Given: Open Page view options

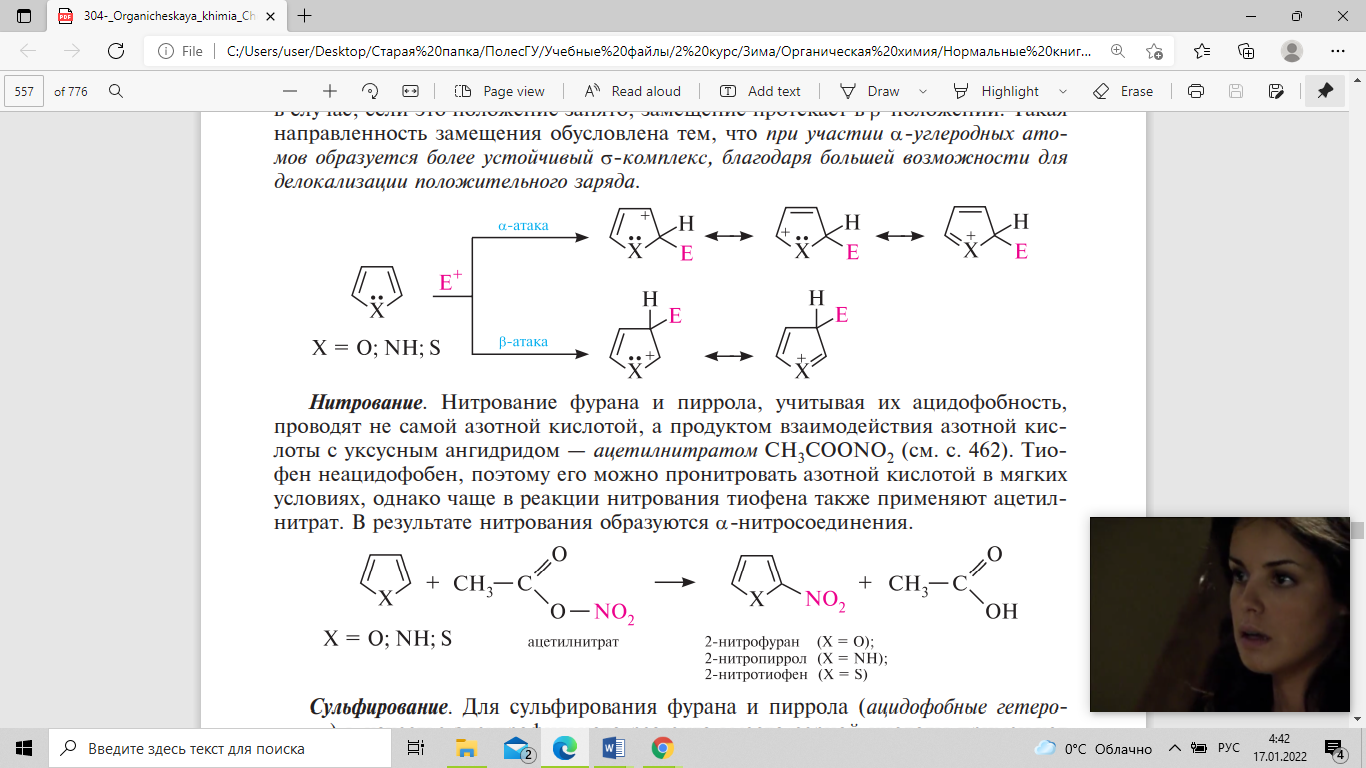Looking at the screenshot, I should [x=499, y=91].
